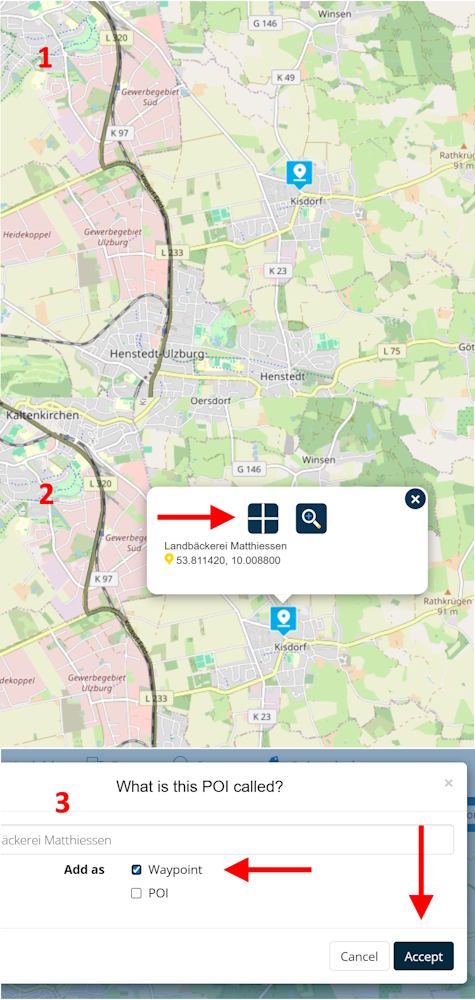Click the L 320 road shield in the upper map
Image resolution: width=475 pixels, height=1000 pixels.
coord(117,38)
